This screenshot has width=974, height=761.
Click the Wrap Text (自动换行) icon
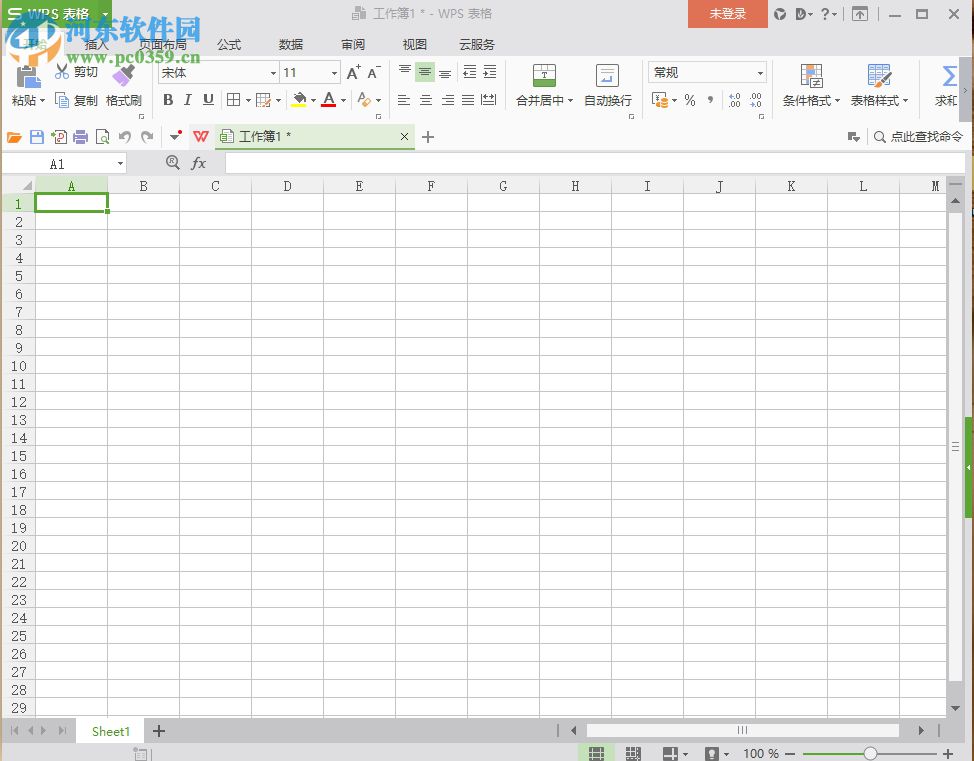[x=607, y=75]
